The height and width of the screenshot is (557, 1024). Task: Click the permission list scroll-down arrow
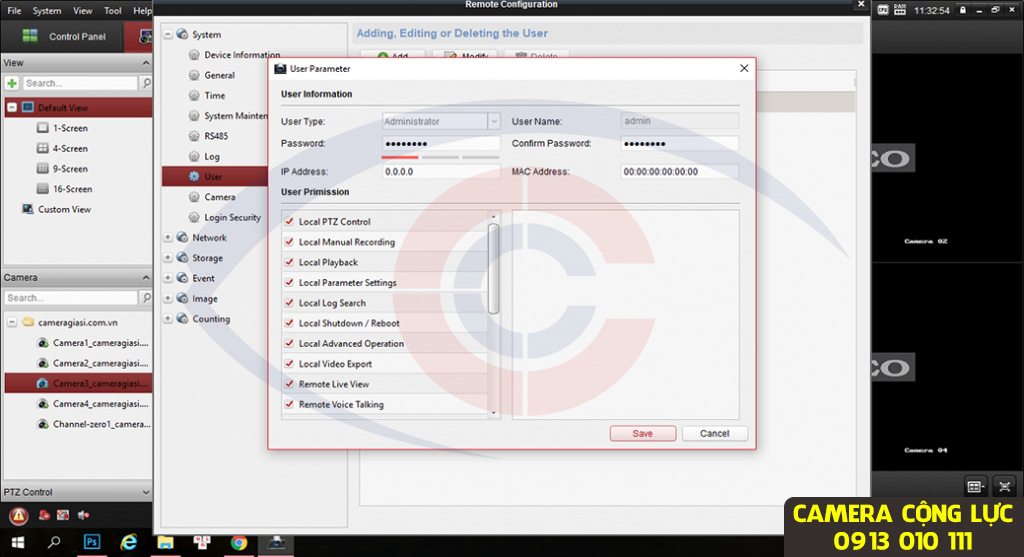pos(494,413)
